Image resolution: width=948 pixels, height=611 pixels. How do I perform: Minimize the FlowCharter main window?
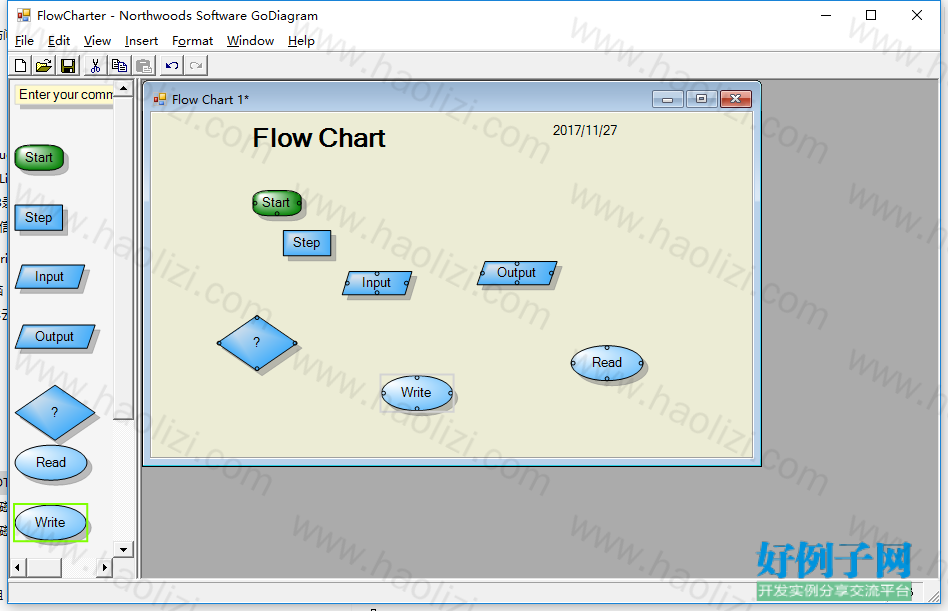point(826,15)
